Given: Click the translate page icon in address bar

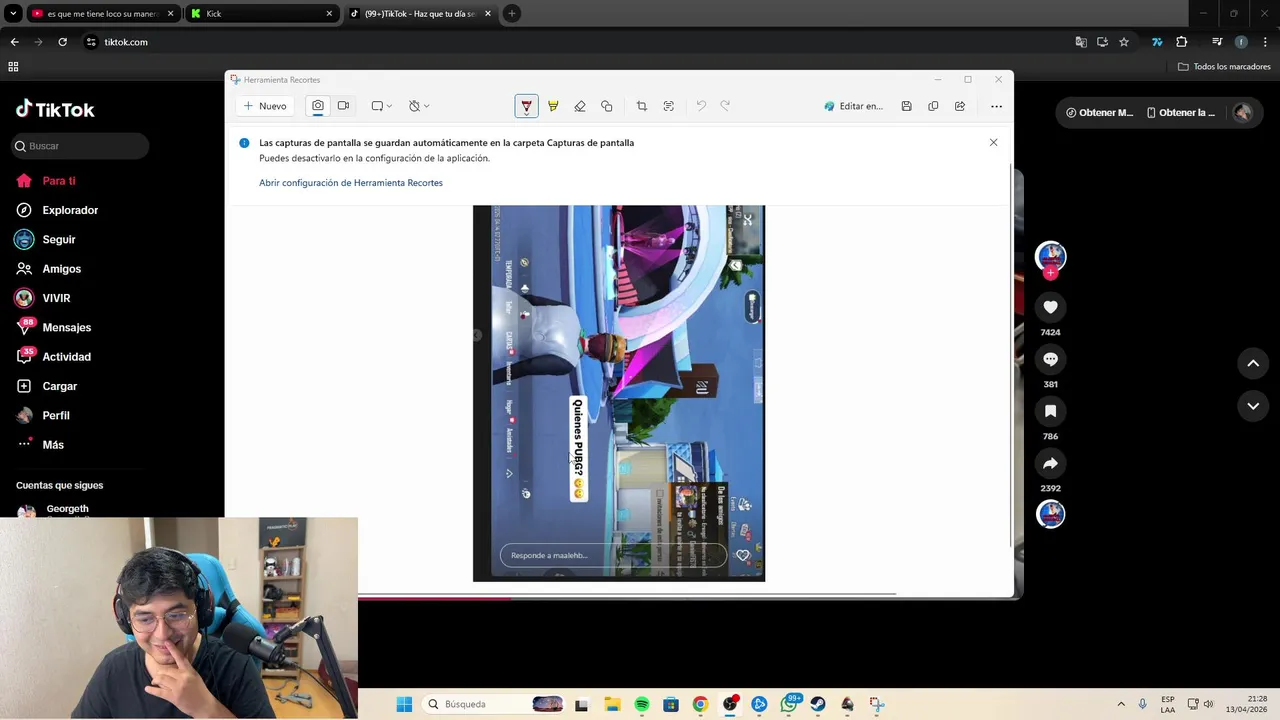Looking at the screenshot, I should (x=1081, y=42).
